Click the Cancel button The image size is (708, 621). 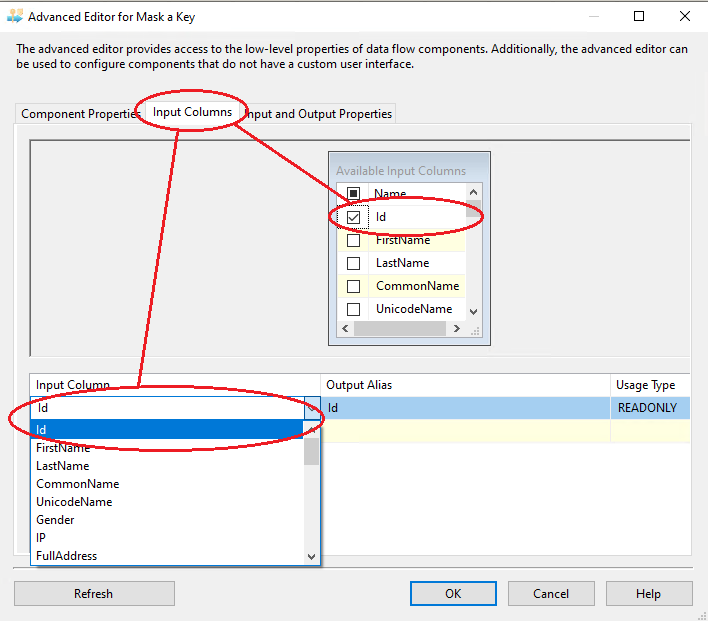pos(550,593)
